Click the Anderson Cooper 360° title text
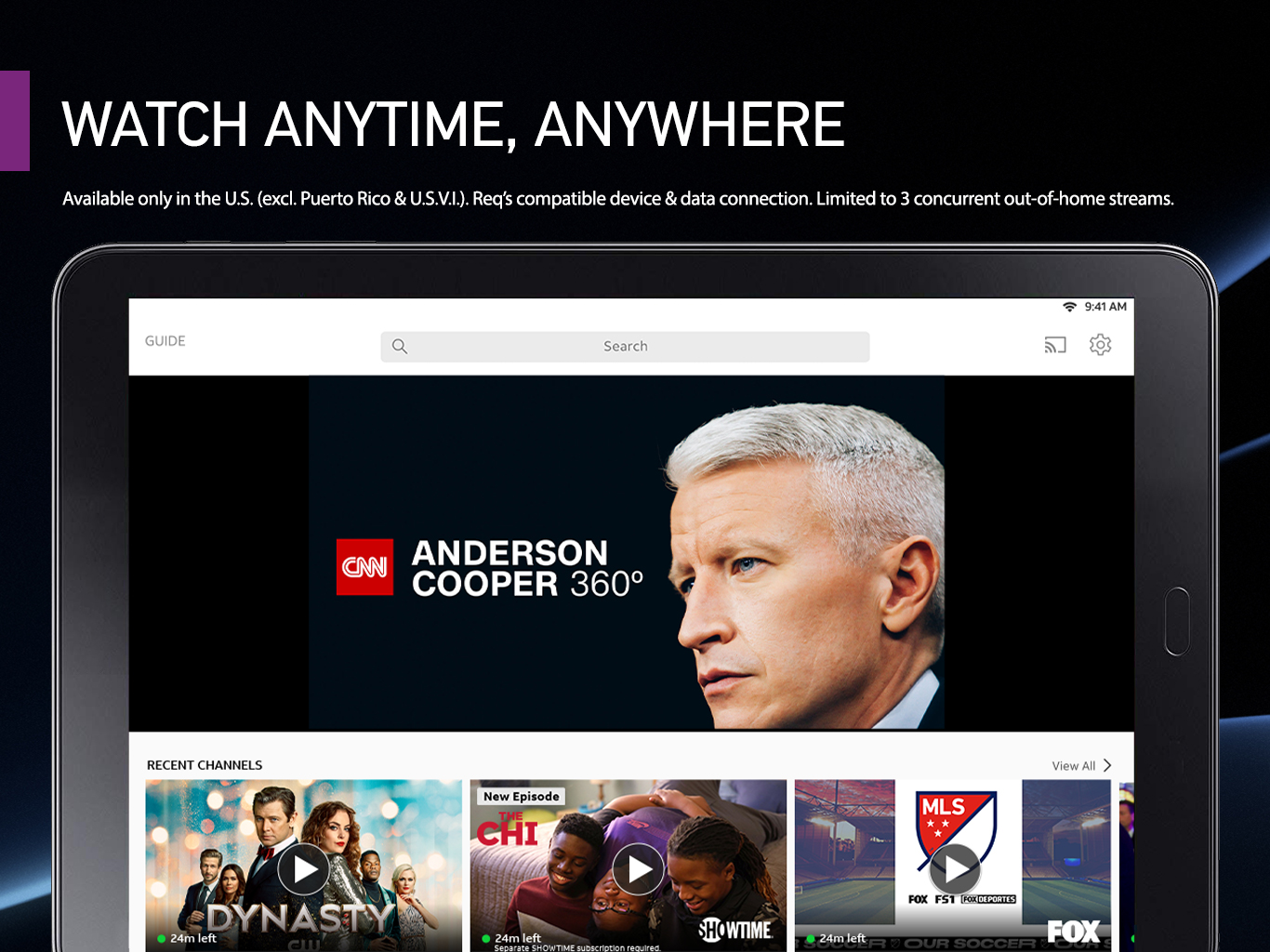The image size is (1270, 952). point(527,568)
